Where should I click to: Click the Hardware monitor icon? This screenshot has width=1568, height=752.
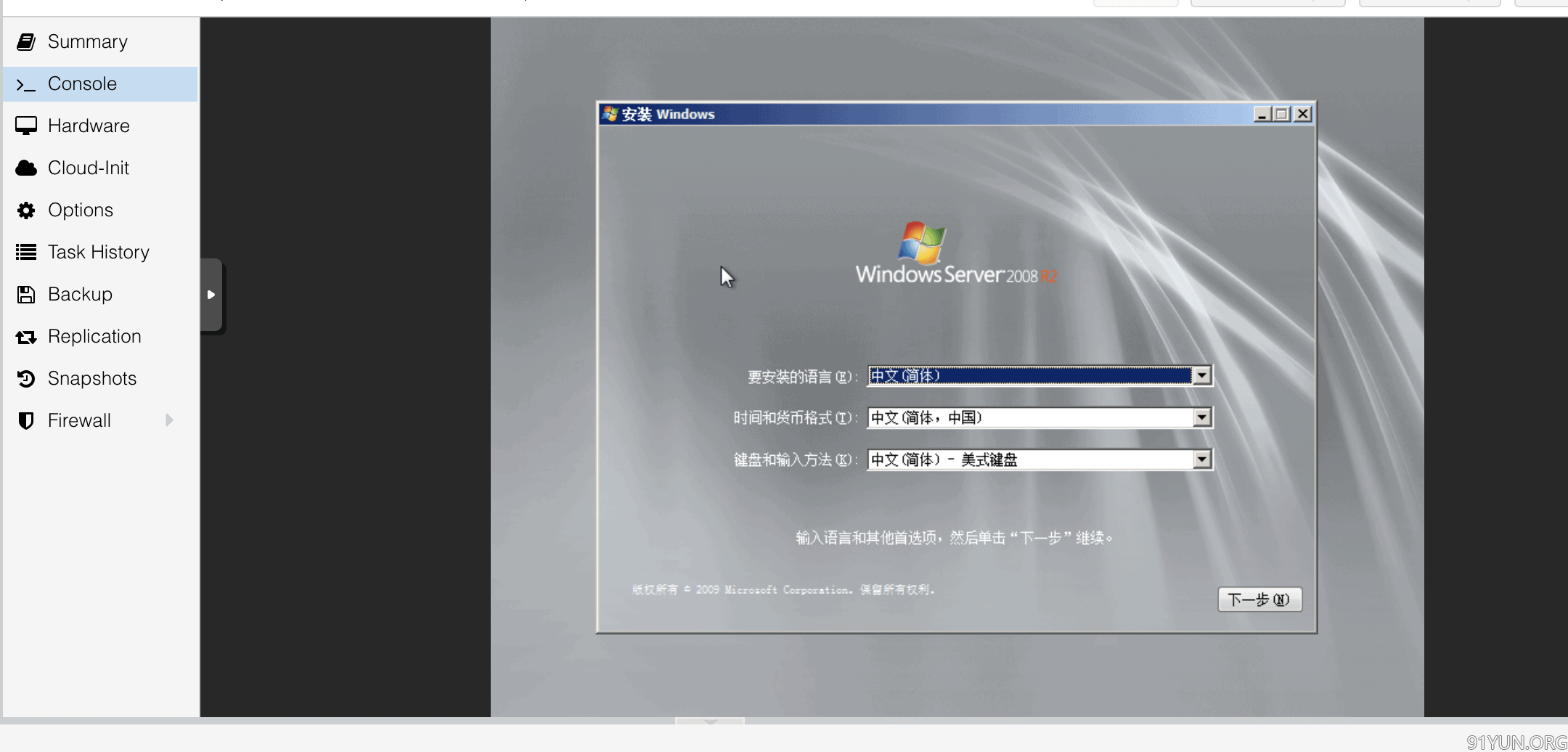click(x=26, y=126)
